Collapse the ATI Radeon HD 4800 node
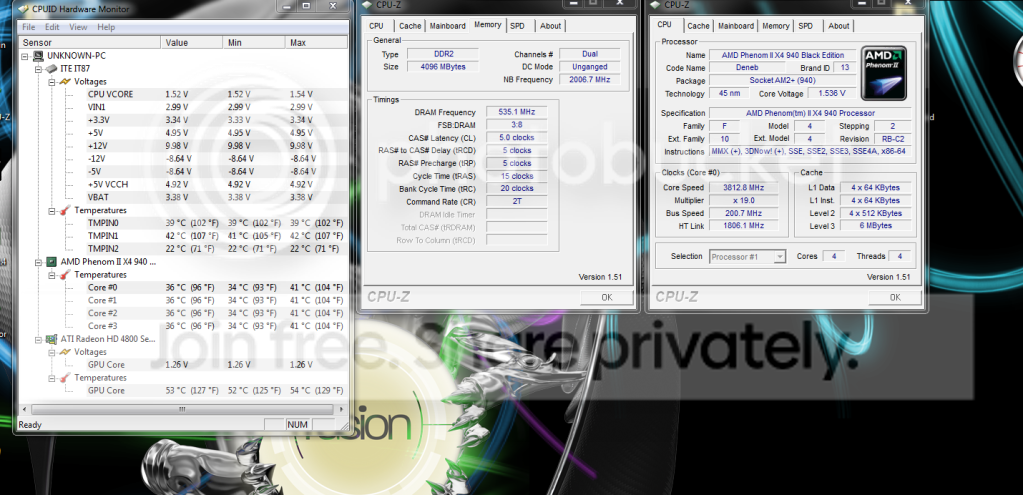Viewport: 1023px width, 495px height. tap(38, 339)
